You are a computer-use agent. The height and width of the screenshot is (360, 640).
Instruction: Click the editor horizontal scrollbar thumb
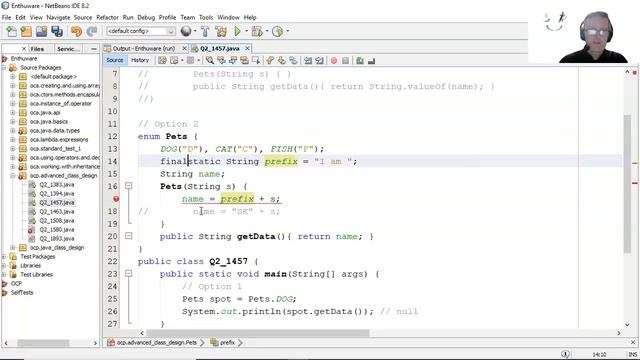258,333
